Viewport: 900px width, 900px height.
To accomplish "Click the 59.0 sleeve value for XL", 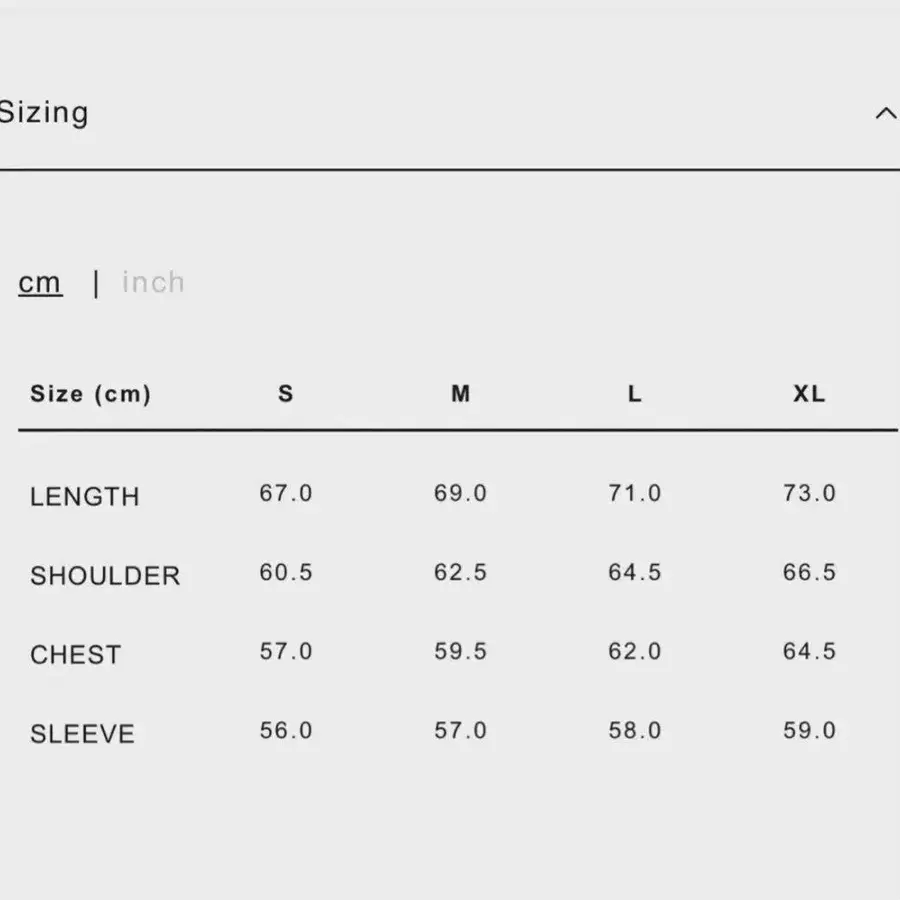I will click(809, 731).
